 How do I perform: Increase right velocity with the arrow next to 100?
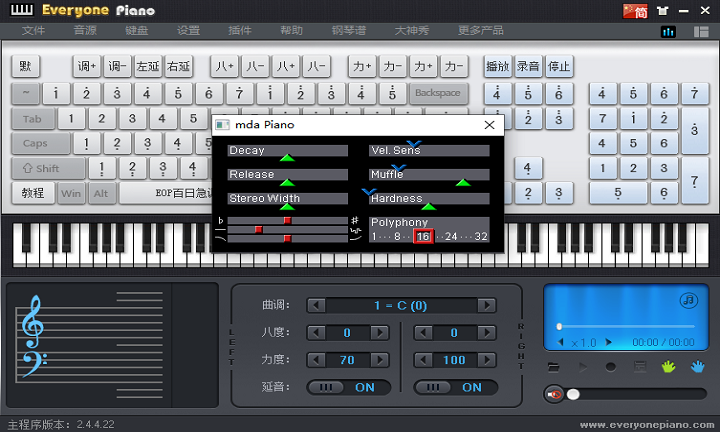point(487,359)
